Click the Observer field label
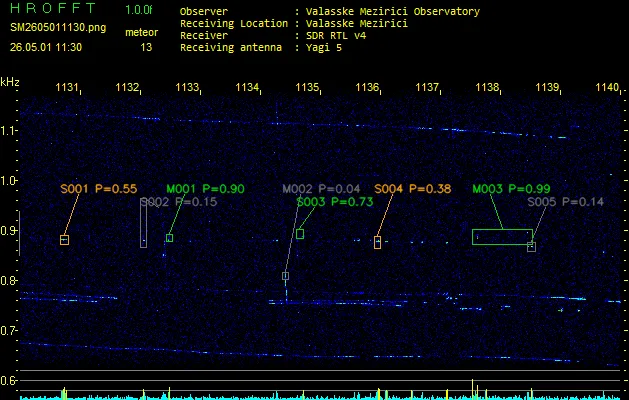The height and width of the screenshot is (400, 629). click(204, 12)
